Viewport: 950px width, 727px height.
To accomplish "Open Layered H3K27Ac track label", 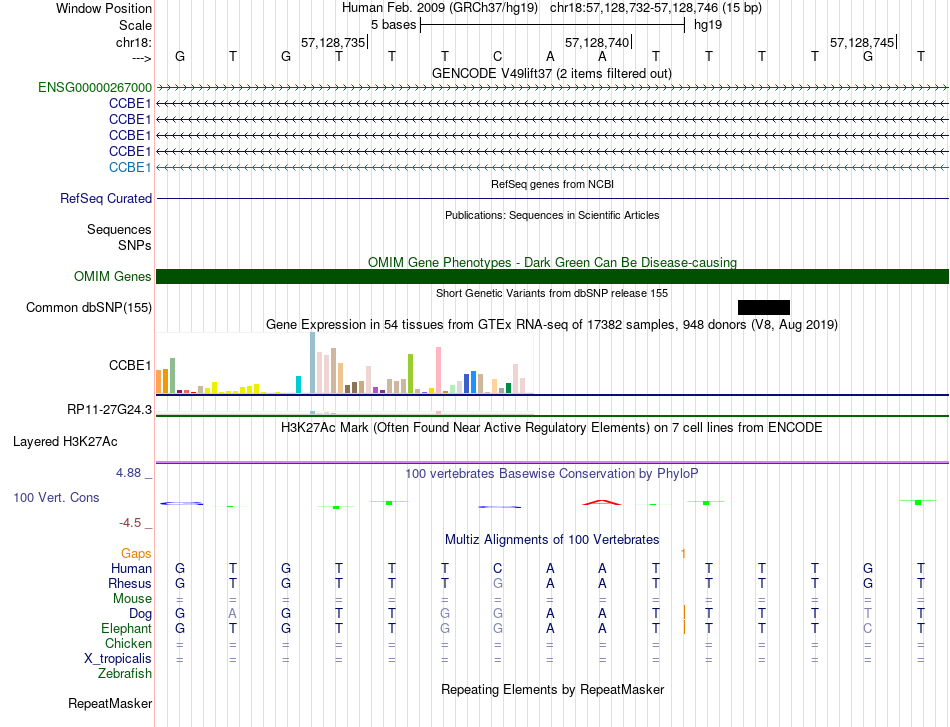I will (65, 441).
